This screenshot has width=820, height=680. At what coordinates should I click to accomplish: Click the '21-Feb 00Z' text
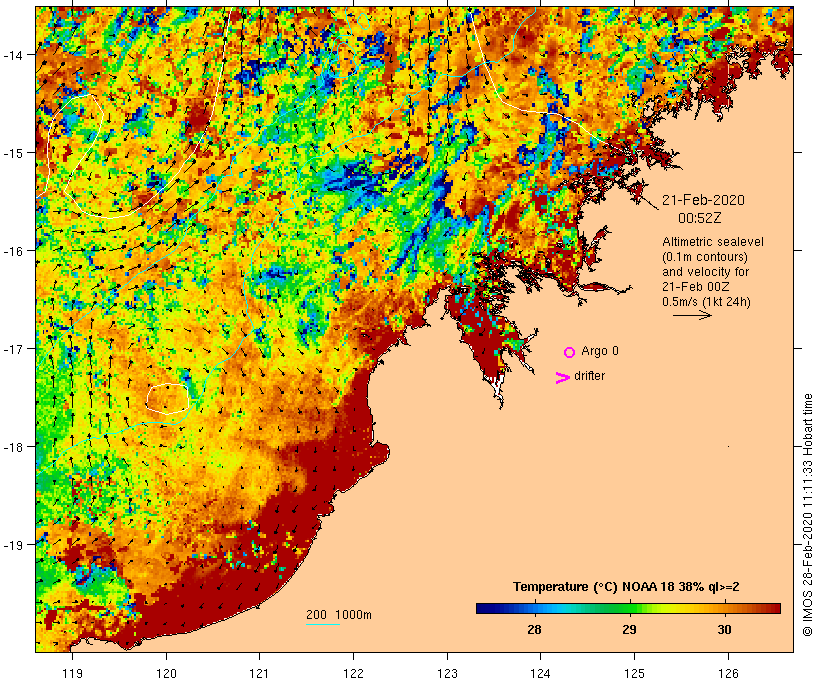(696, 287)
